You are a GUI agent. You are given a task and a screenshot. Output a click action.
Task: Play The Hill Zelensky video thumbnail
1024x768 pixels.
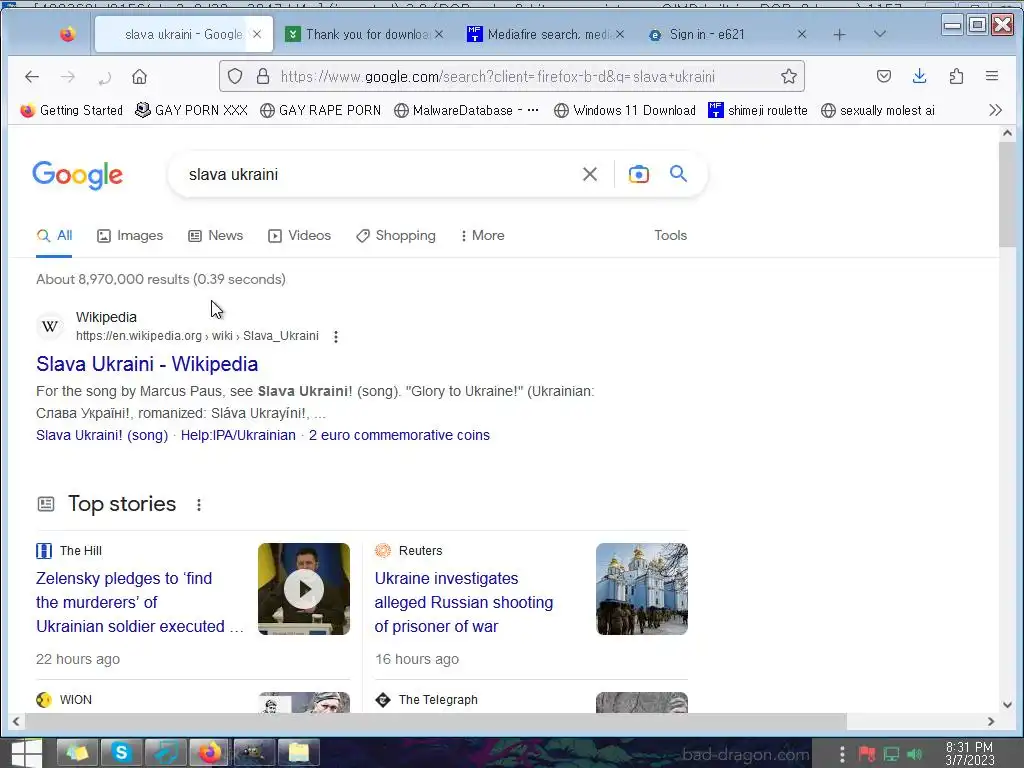304,589
